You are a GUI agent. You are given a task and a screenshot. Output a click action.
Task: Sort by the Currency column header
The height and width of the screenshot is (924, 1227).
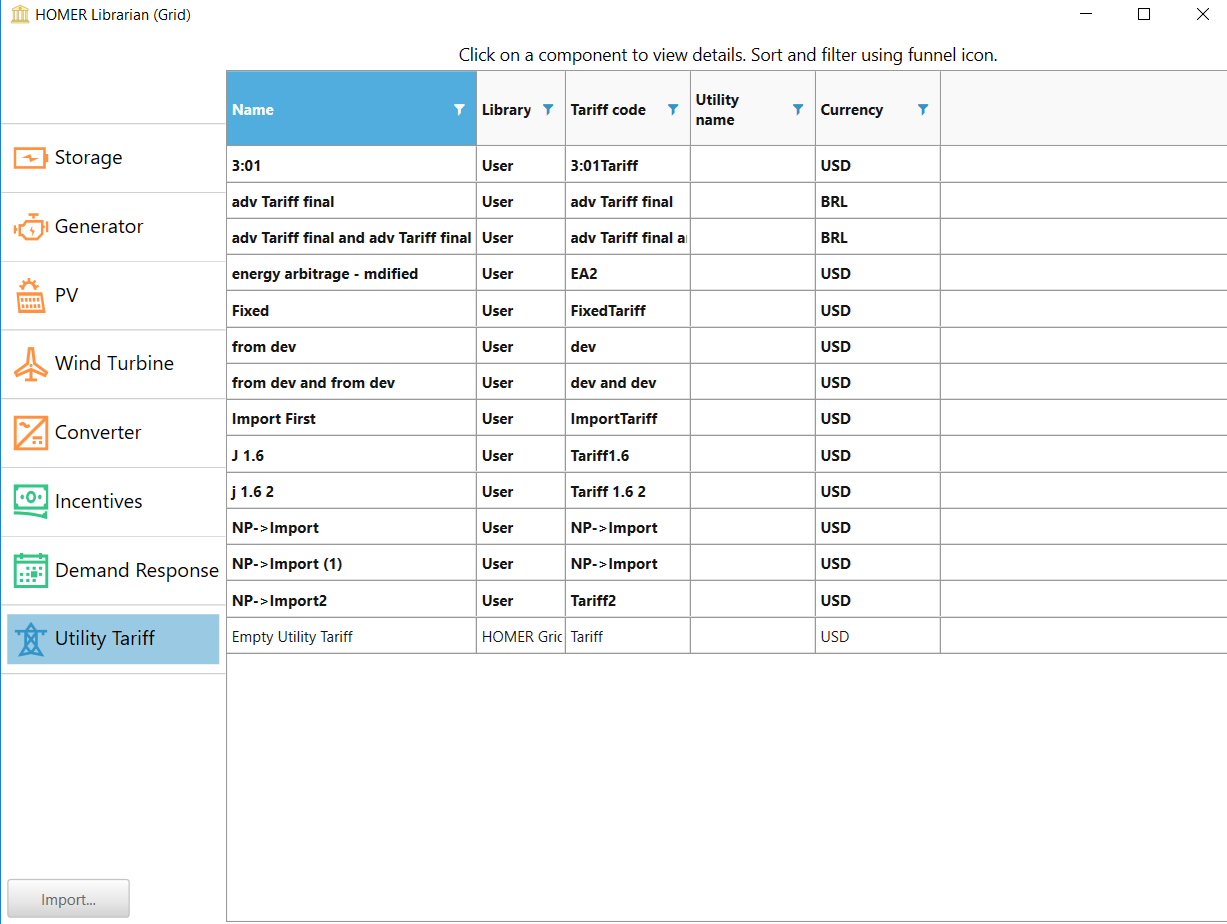852,110
